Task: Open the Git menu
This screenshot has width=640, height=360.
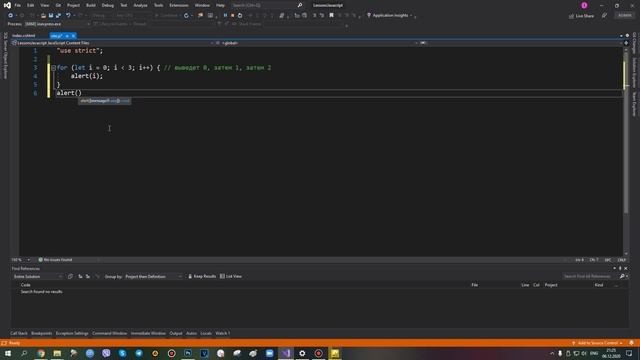Action: click(58, 5)
